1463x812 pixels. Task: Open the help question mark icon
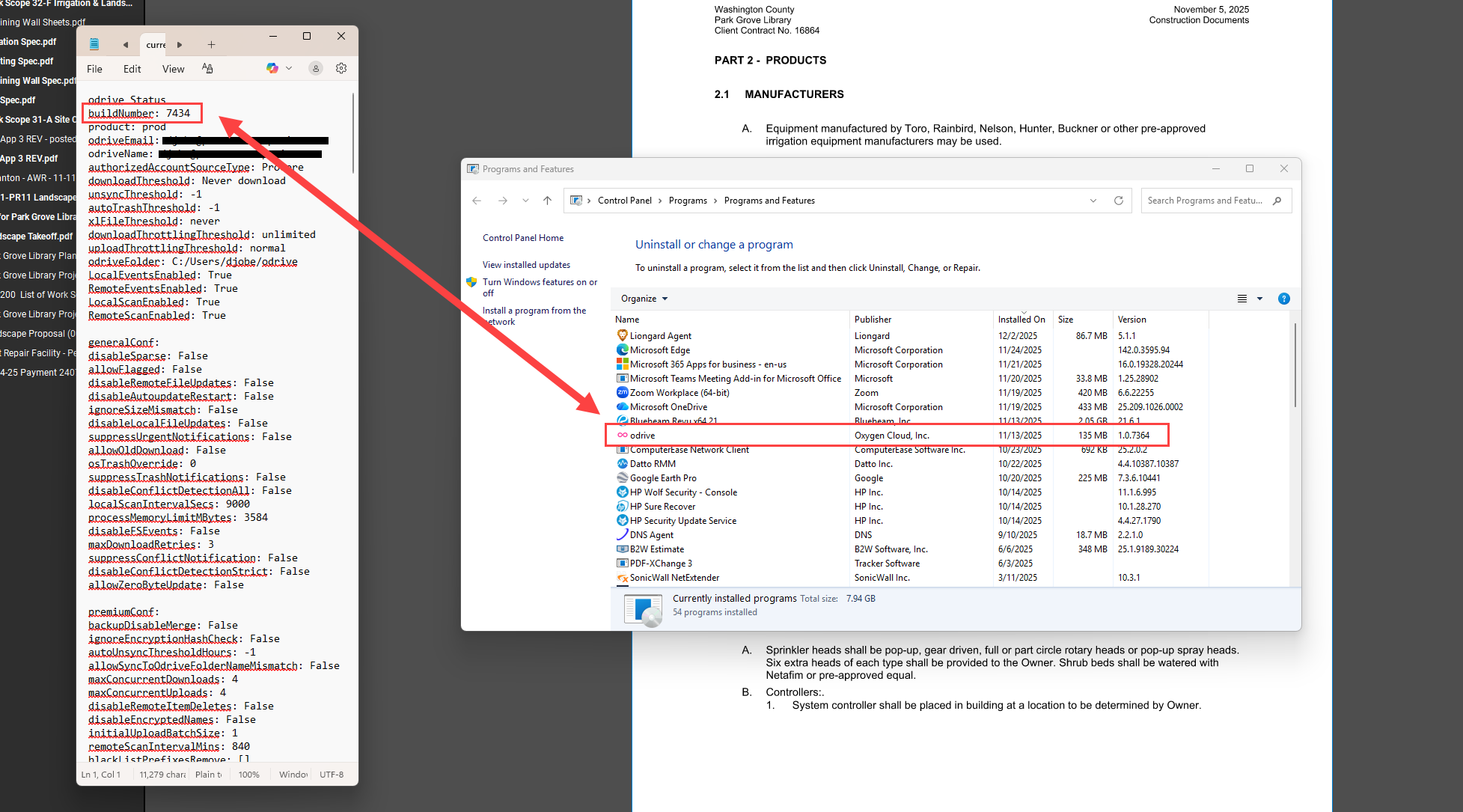(1283, 299)
